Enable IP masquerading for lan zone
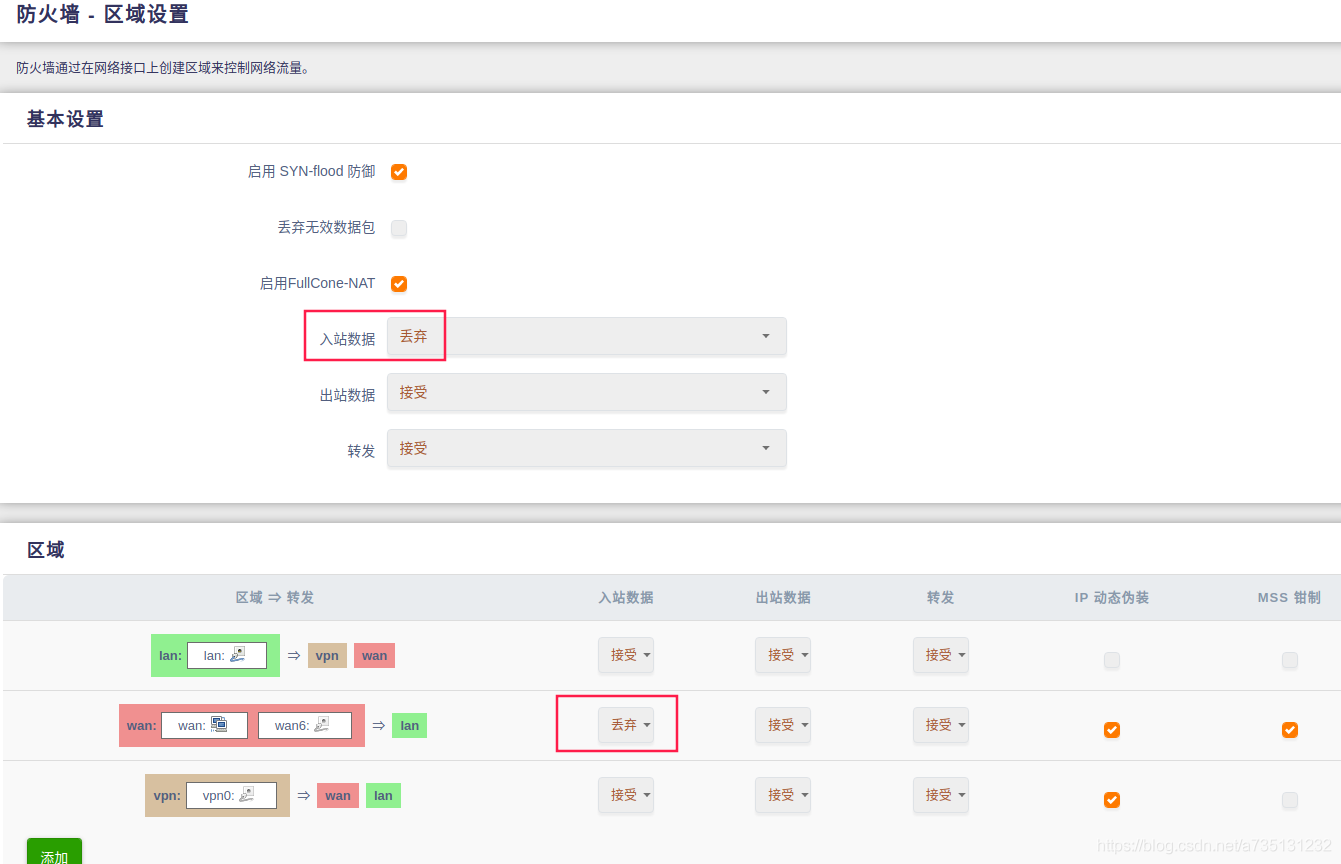 (1112, 660)
